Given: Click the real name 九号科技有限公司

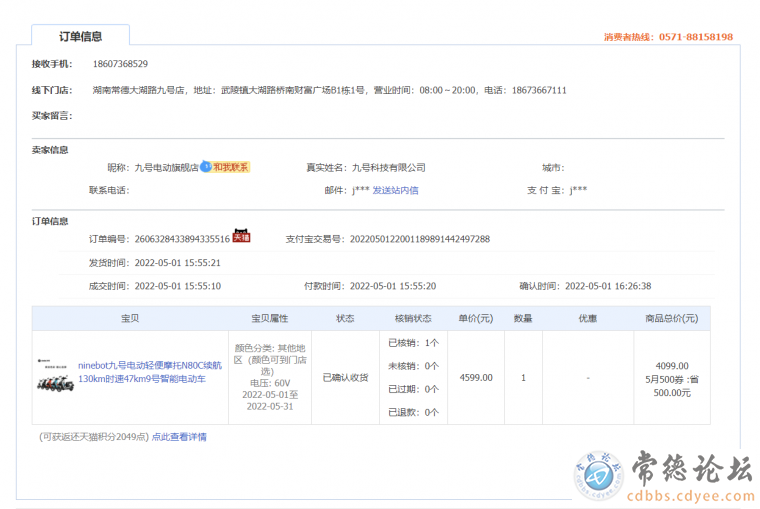Looking at the screenshot, I should 388,168.
